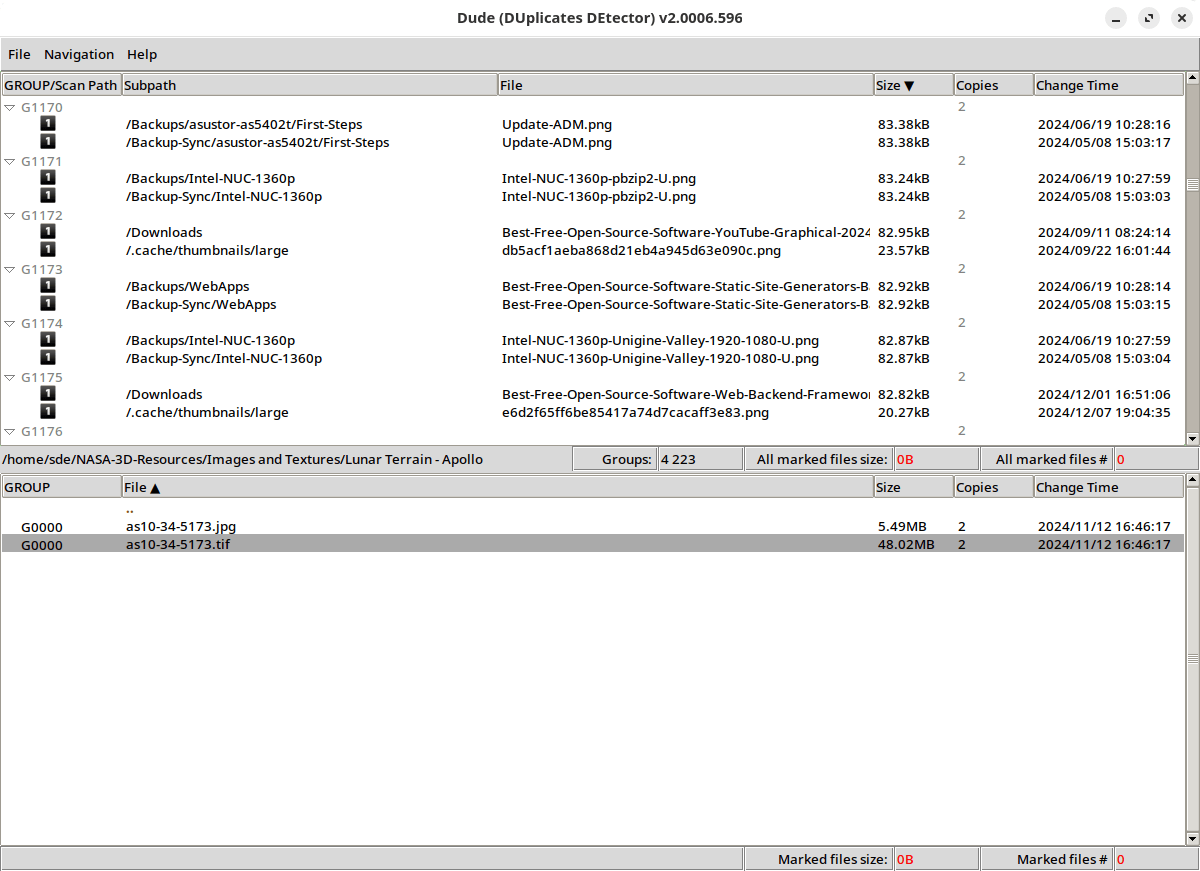
Task: Sort bottom list by File column header
Action: pos(498,487)
